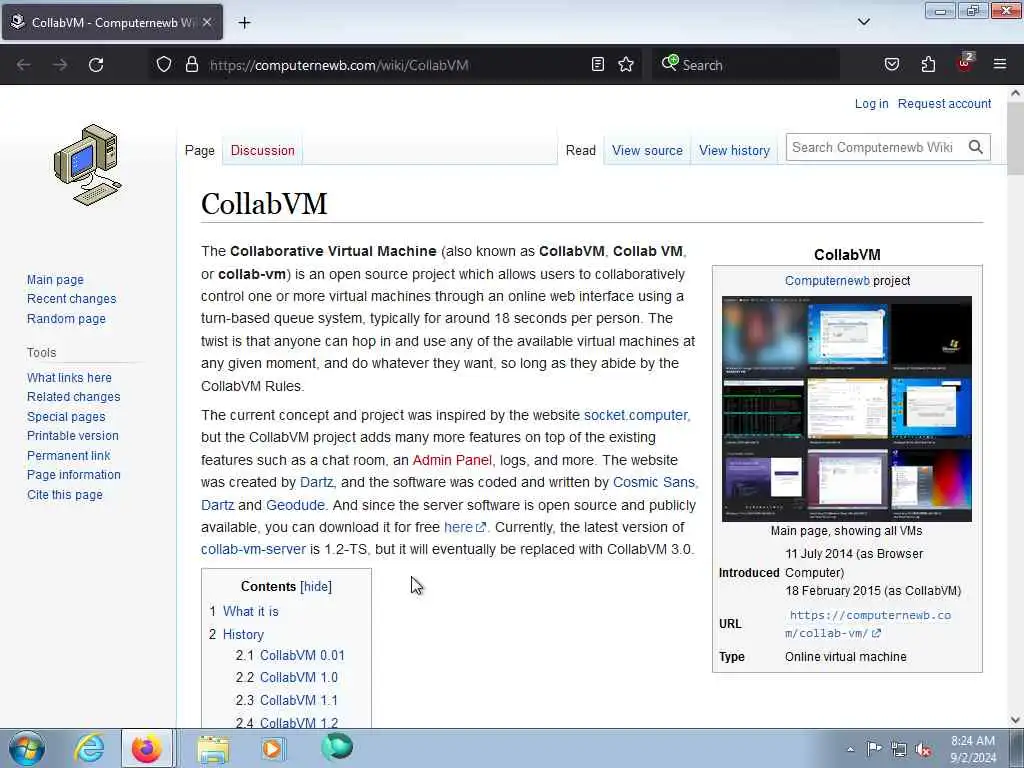Show hidden system tray icons

point(850,749)
